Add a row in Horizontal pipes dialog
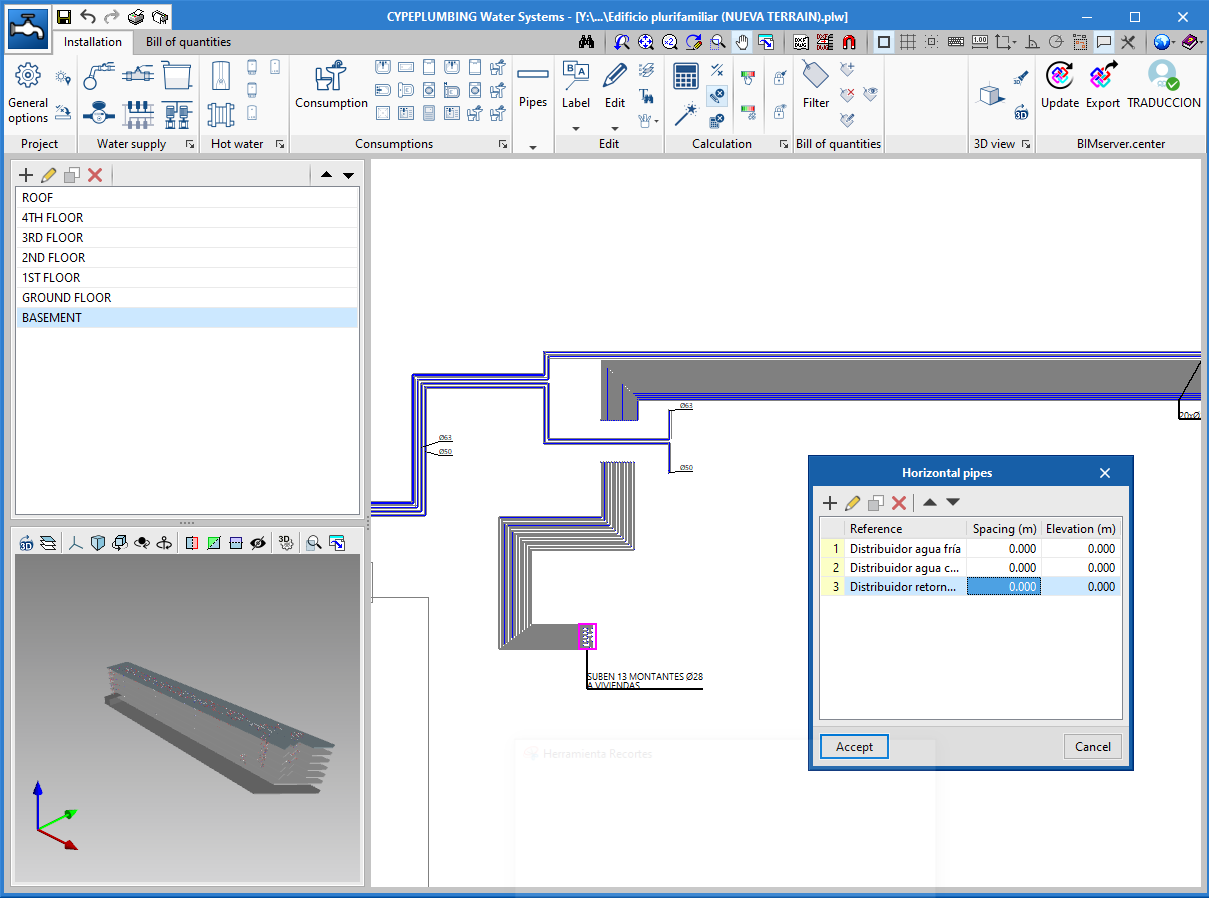Screen dimensions: 1209x898 [x=830, y=503]
